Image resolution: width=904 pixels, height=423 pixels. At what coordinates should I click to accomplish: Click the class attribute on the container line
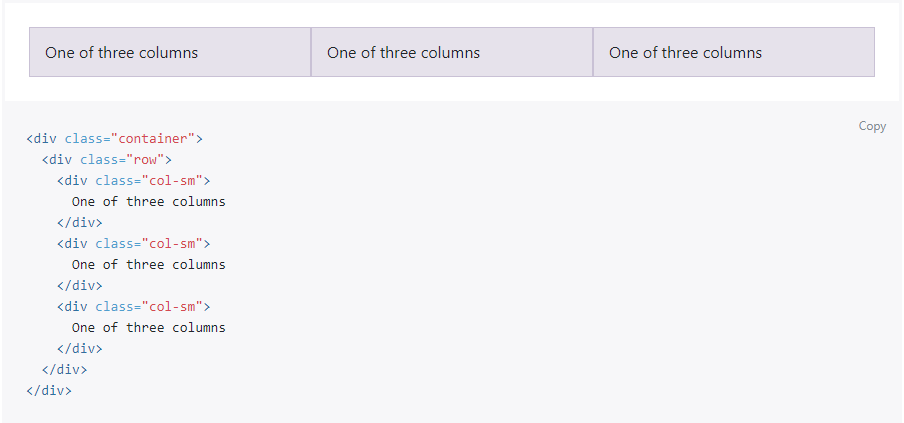click(x=84, y=139)
